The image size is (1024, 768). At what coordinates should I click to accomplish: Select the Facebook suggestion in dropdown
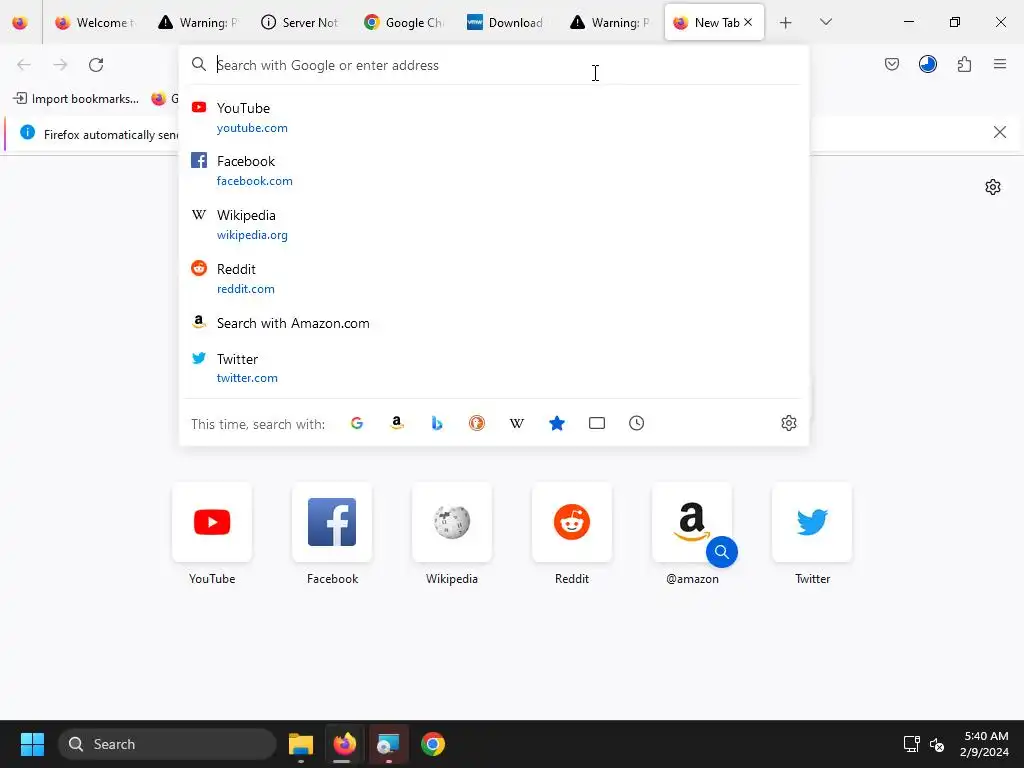point(494,170)
